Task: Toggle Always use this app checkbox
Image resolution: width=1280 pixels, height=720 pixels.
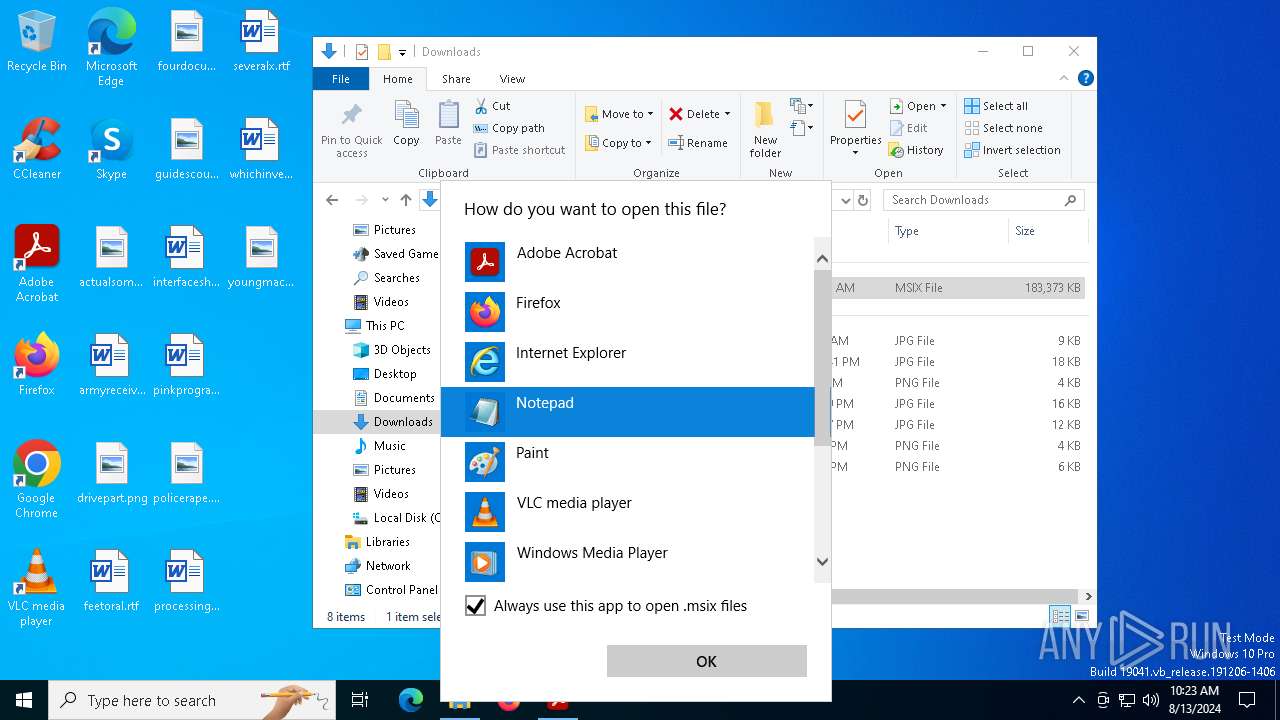Action: pyautogui.click(x=476, y=606)
